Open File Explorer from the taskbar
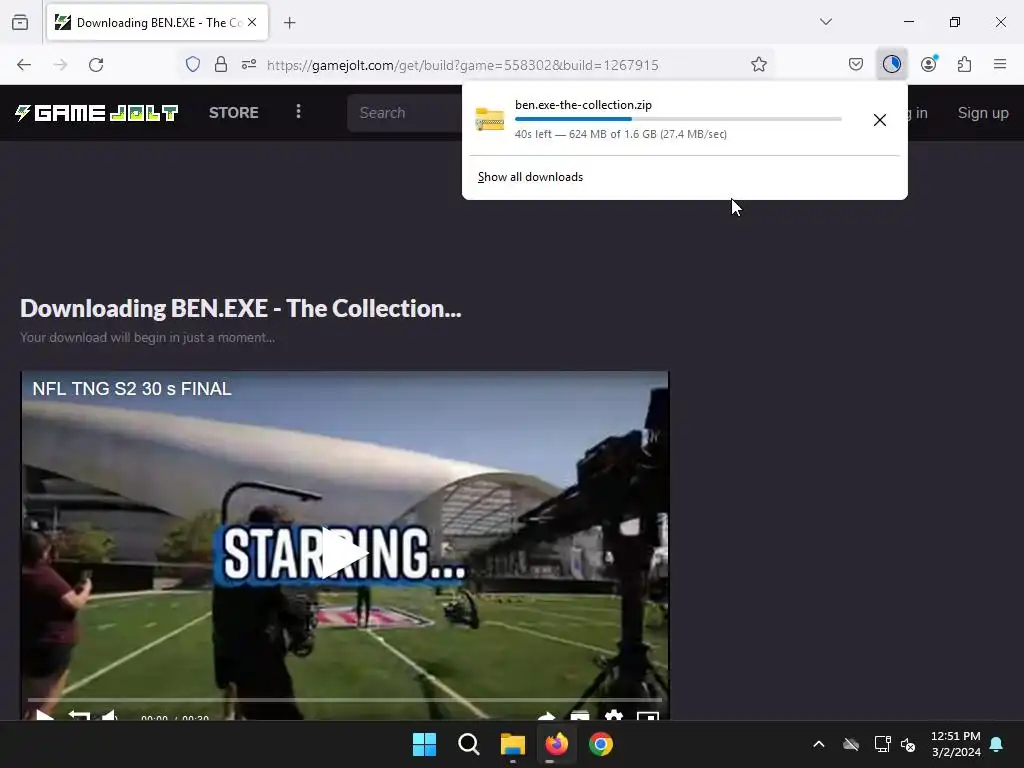Viewport: 1024px width, 768px height. (x=513, y=744)
